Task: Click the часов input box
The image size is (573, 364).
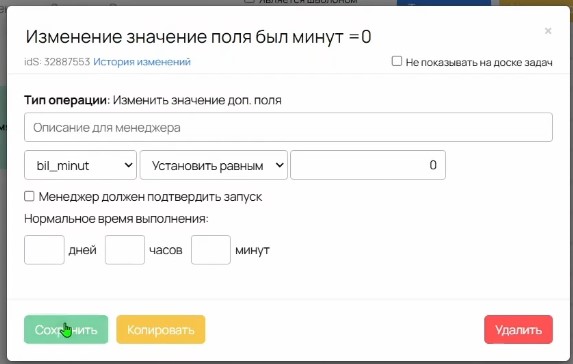Action: click(x=125, y=250)
